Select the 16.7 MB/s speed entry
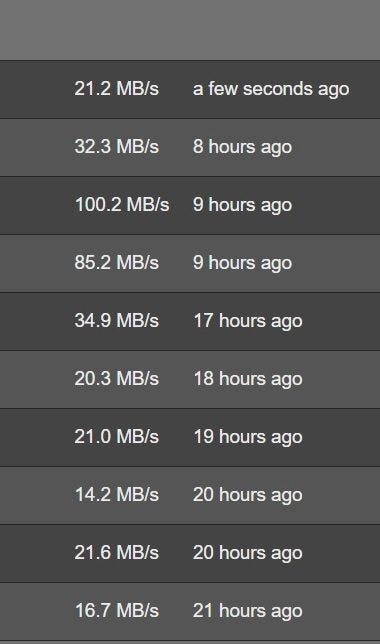The width and height of the screenshot is (380, 644). click(117, 611)
